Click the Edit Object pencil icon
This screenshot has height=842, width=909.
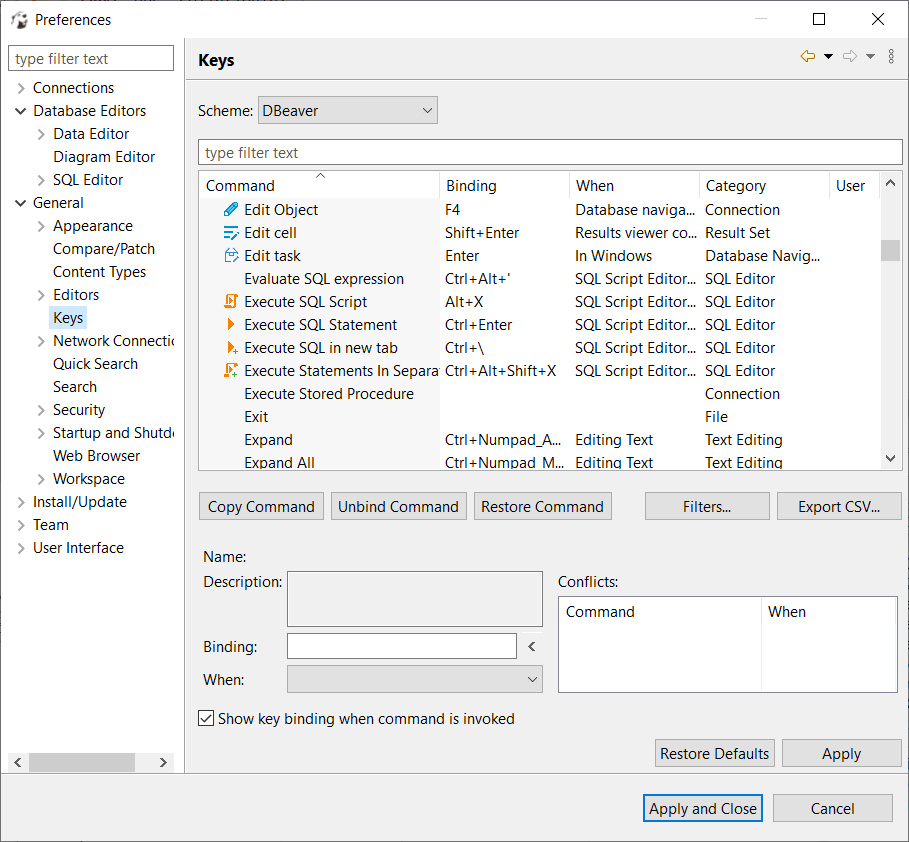click(231, 209)
